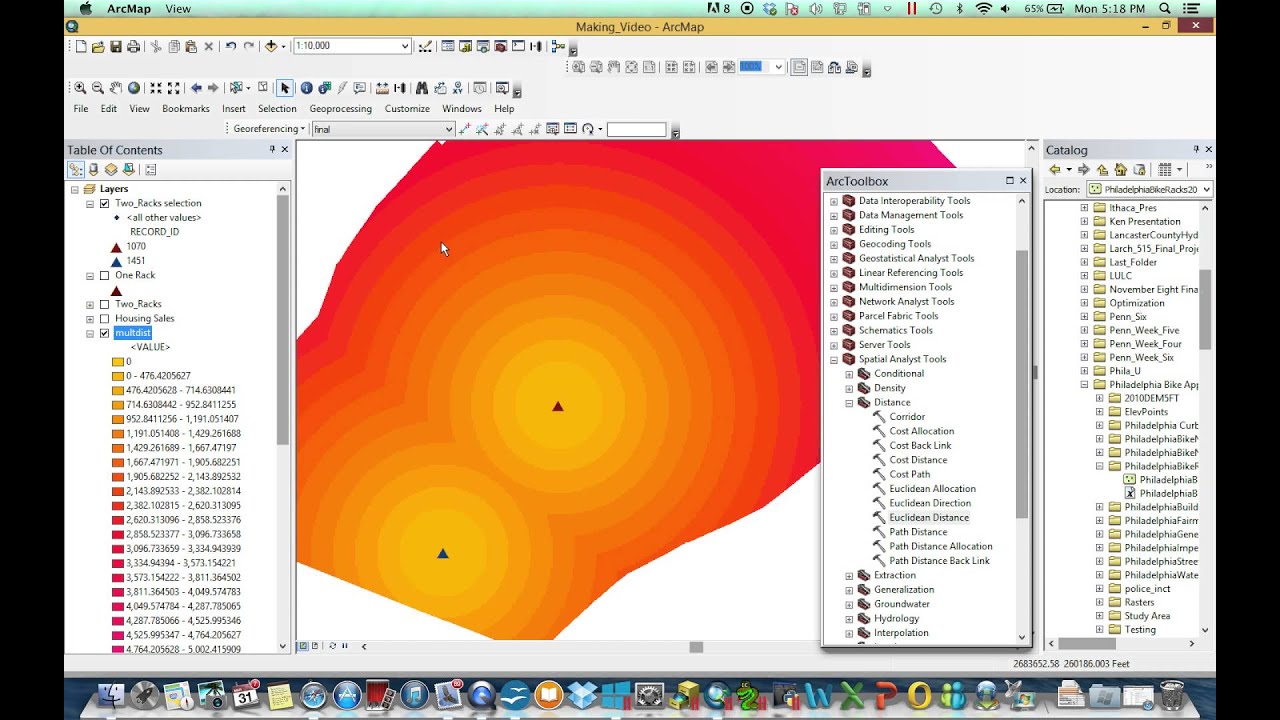Select the Rasters folder in Catalog
1280x720 pixels.
pyautogui.click(x=1139, y=603)
